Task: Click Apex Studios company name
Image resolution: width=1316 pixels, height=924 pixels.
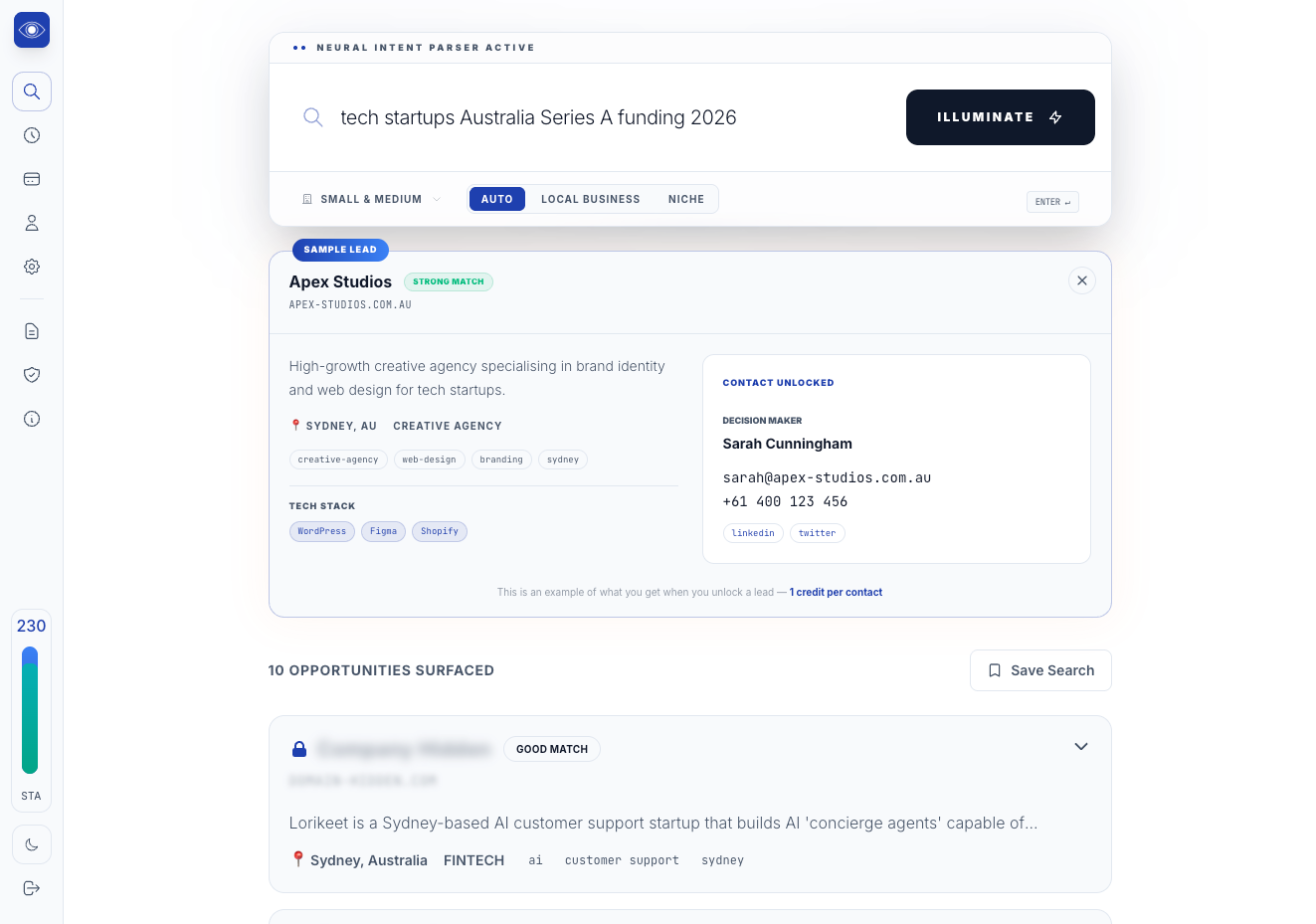Action: pos(340,281)
